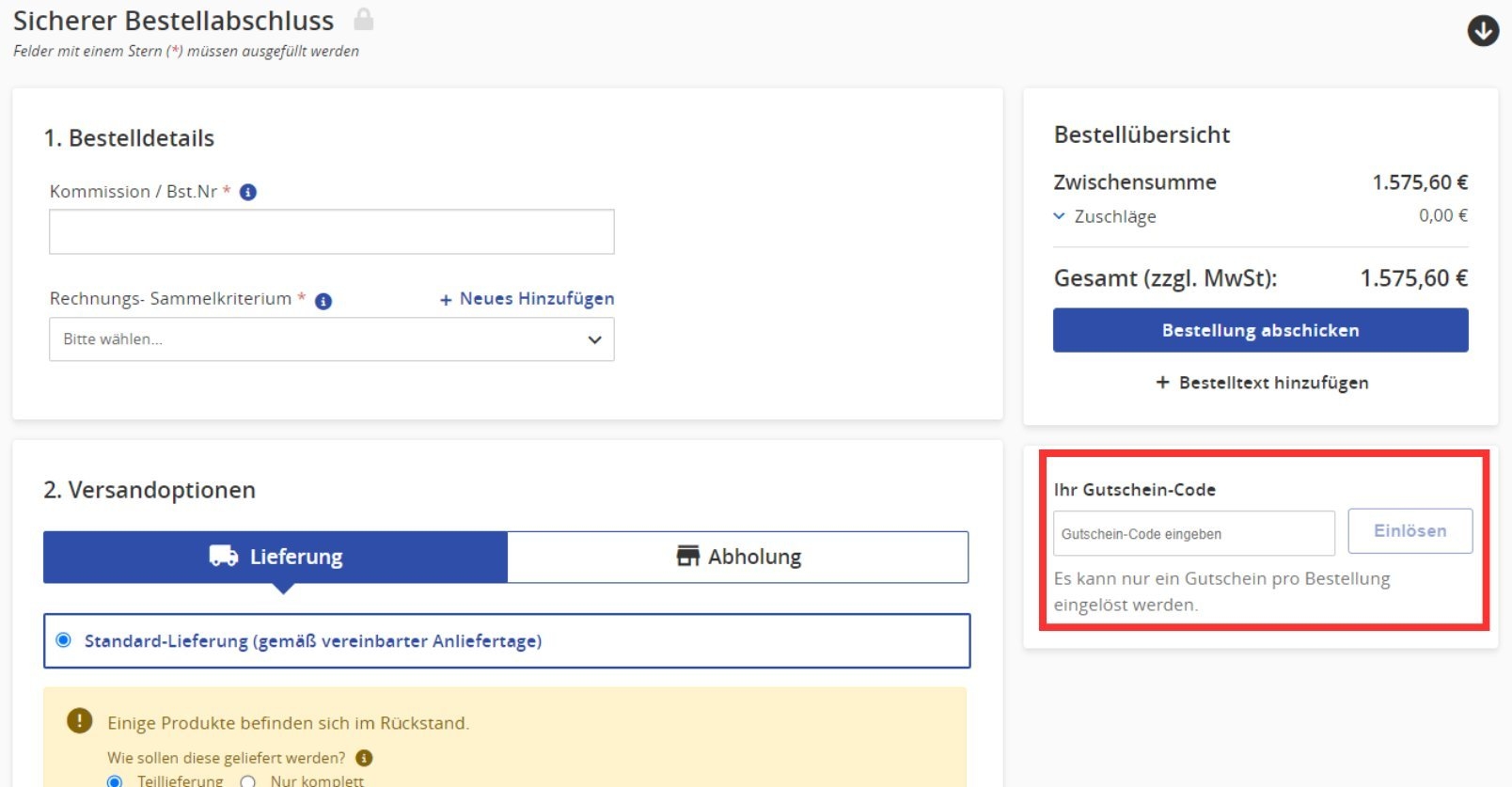This screenshot has height=787, width=1512.
Task: Click the lock icon beside Sicherer Bestellabschluss
Action: click(364, 19)
